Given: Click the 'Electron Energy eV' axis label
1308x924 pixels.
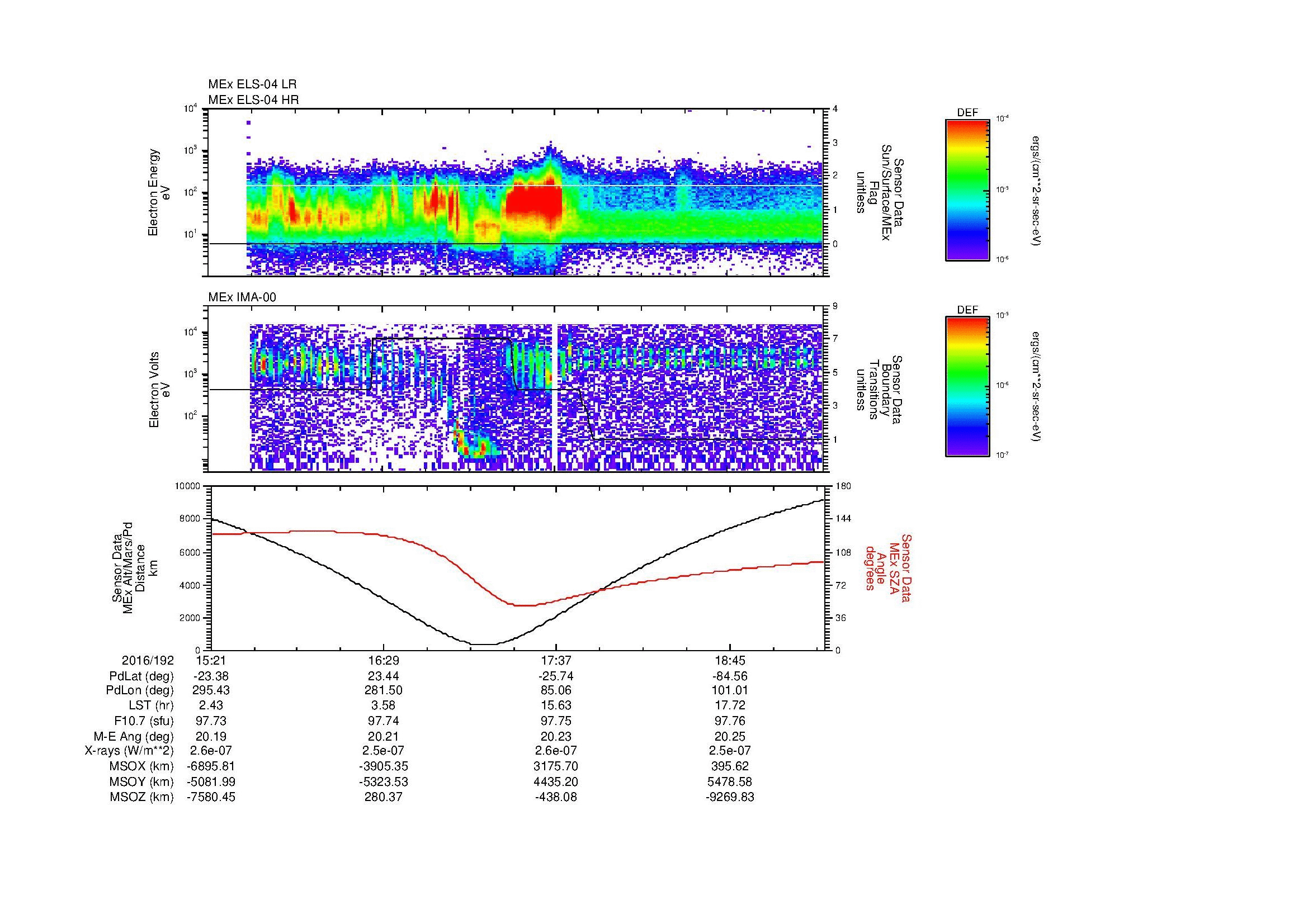Looking at the screenshot, I should 159,192.
